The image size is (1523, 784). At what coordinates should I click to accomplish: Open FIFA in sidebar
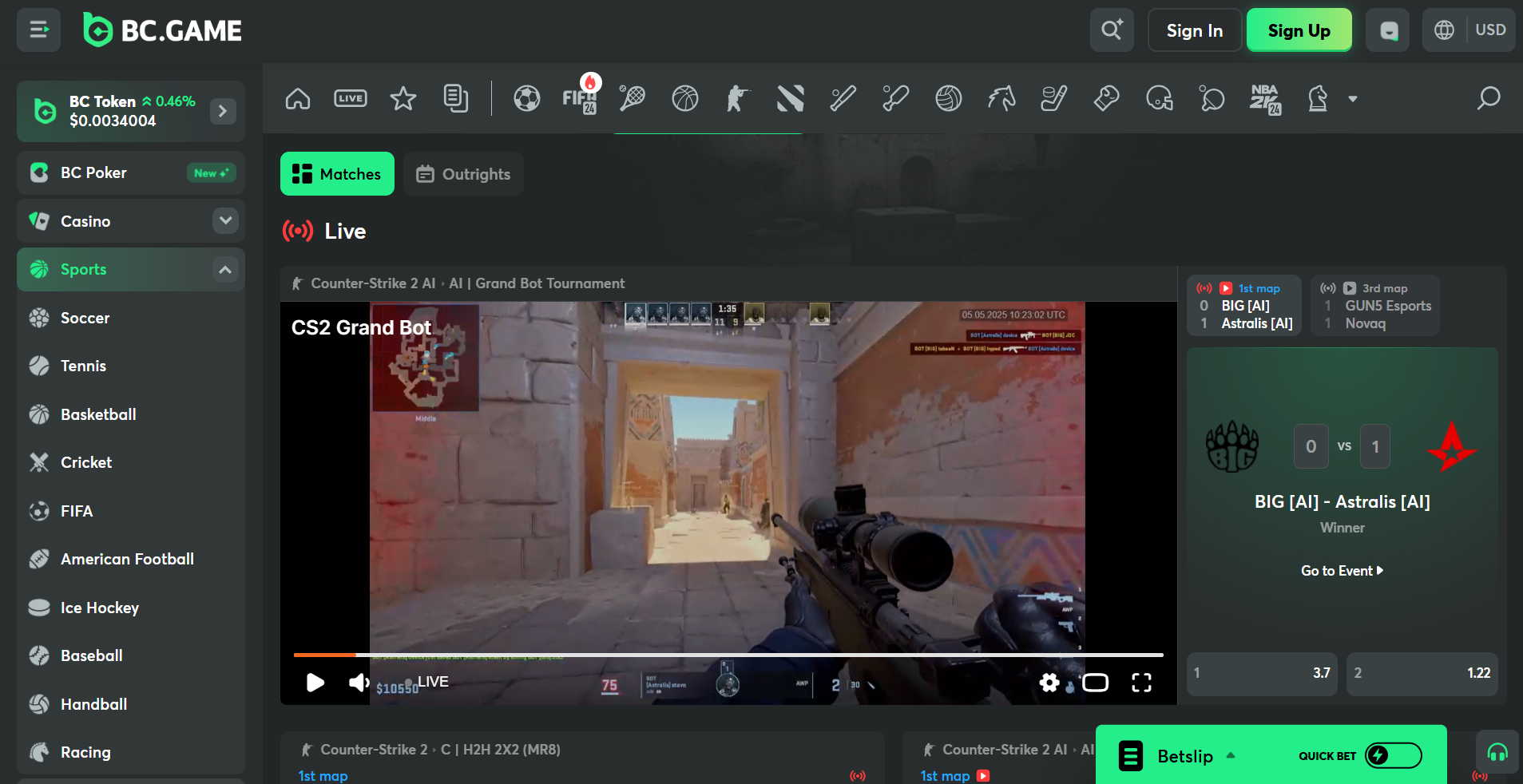click(131, 511)
